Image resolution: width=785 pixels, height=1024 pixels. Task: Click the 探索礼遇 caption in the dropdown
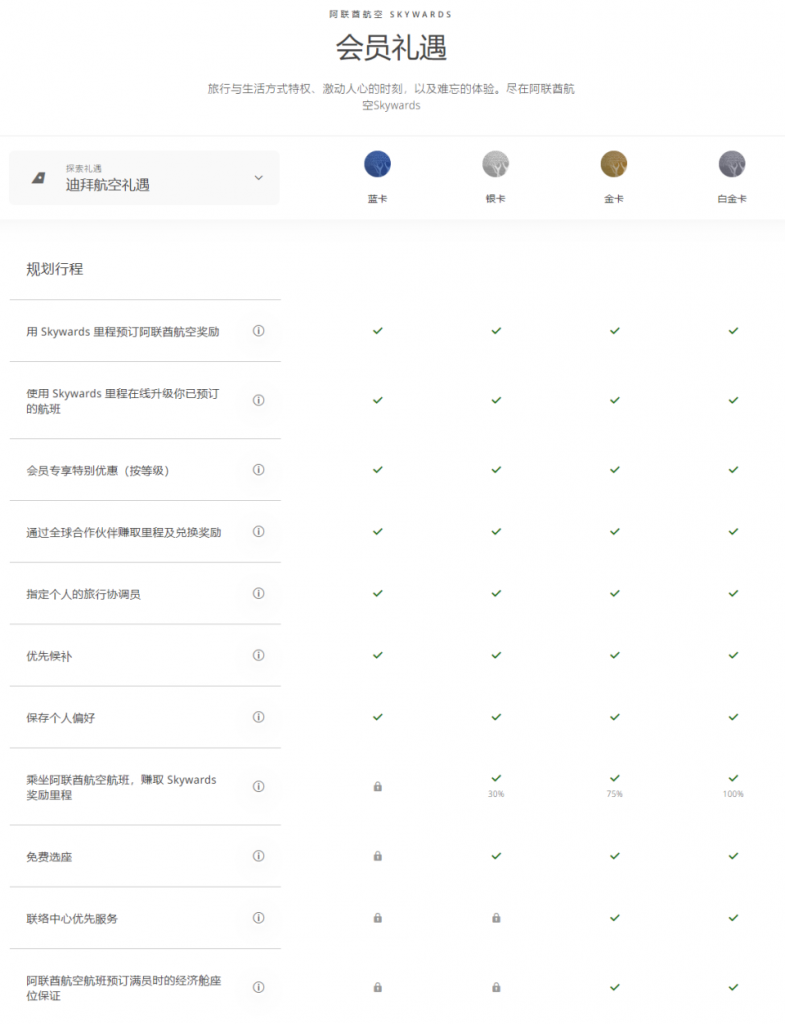point(84,168)
